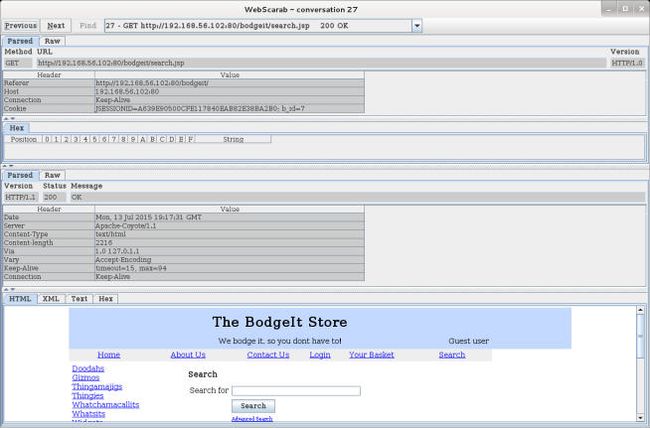Viewport: 650px width, 428px height.
Task: Open the conversation selector dropdown arrow
Action: (417, 26)
